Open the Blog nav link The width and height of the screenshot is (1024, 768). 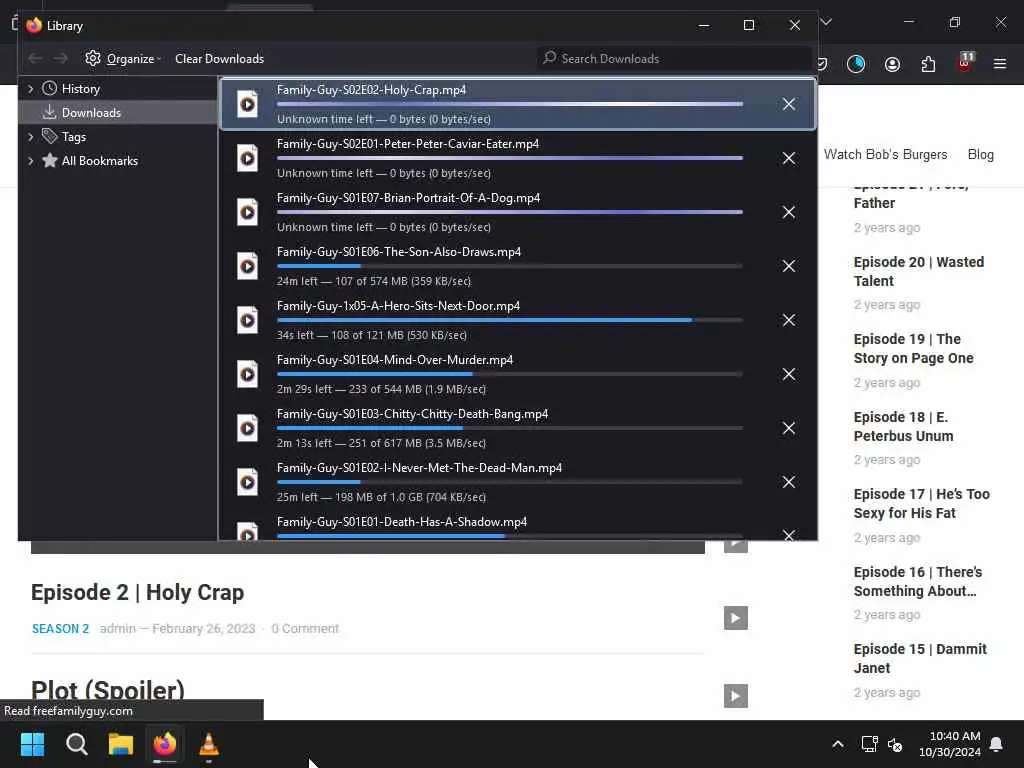(980, 155)
